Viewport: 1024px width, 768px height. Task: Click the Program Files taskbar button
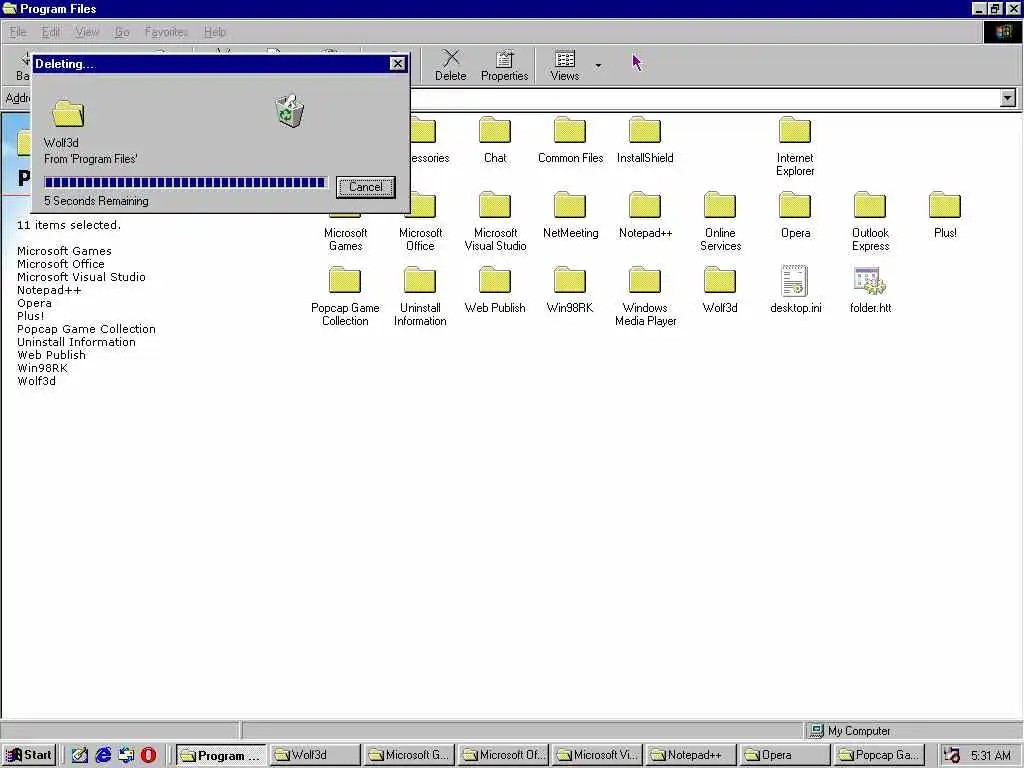[x=221, y=756]
